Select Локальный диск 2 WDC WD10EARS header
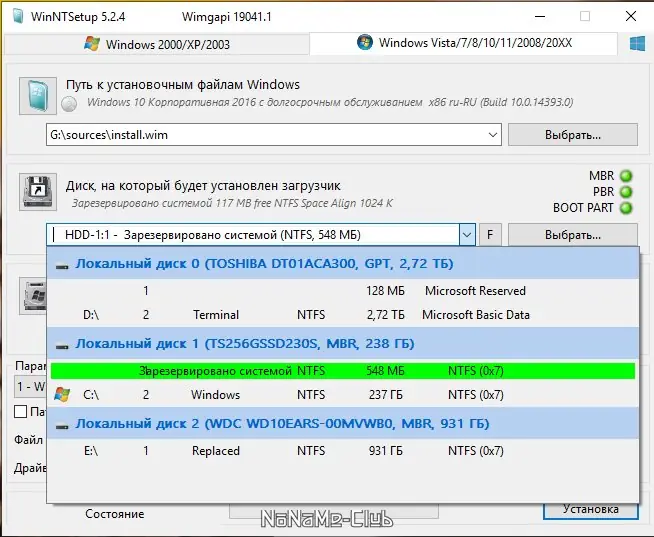The image size is (654, 537). tap(343, 424)
